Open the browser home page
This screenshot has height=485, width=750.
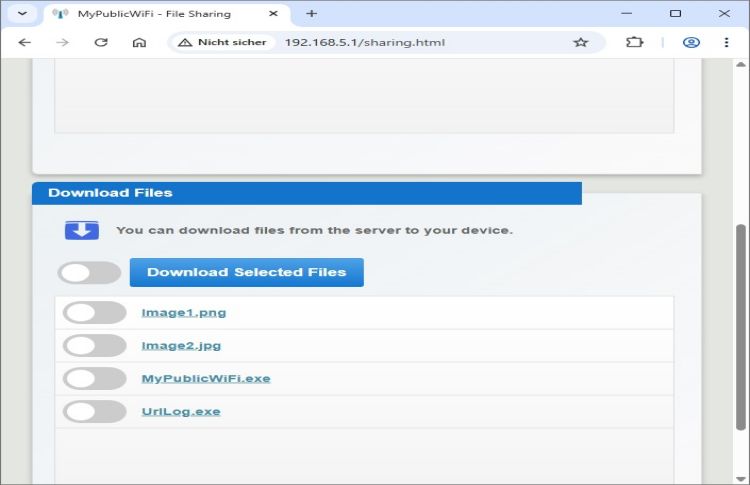point(139,43)
